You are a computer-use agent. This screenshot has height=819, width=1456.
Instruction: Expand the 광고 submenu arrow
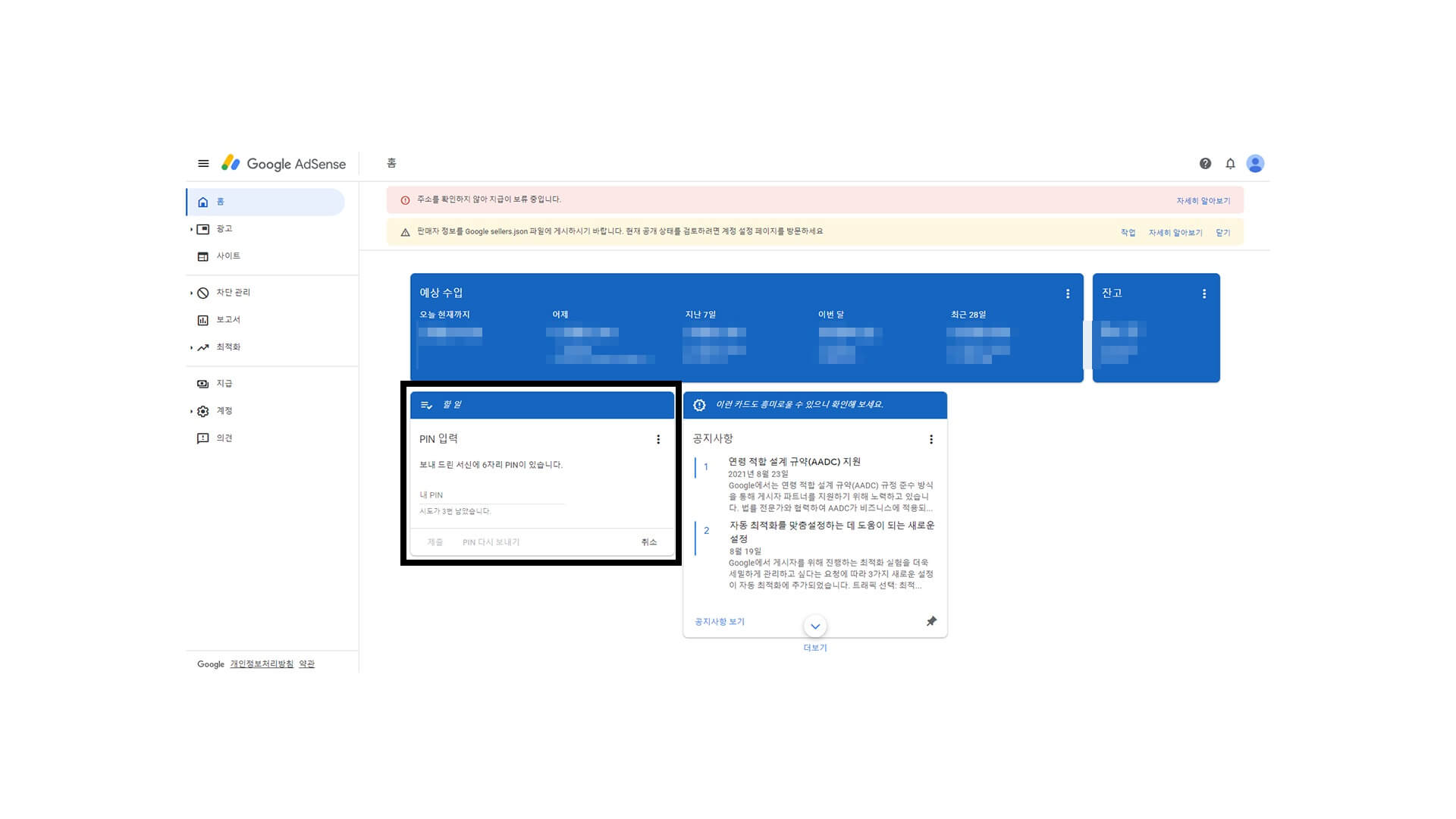click(191, 229)
